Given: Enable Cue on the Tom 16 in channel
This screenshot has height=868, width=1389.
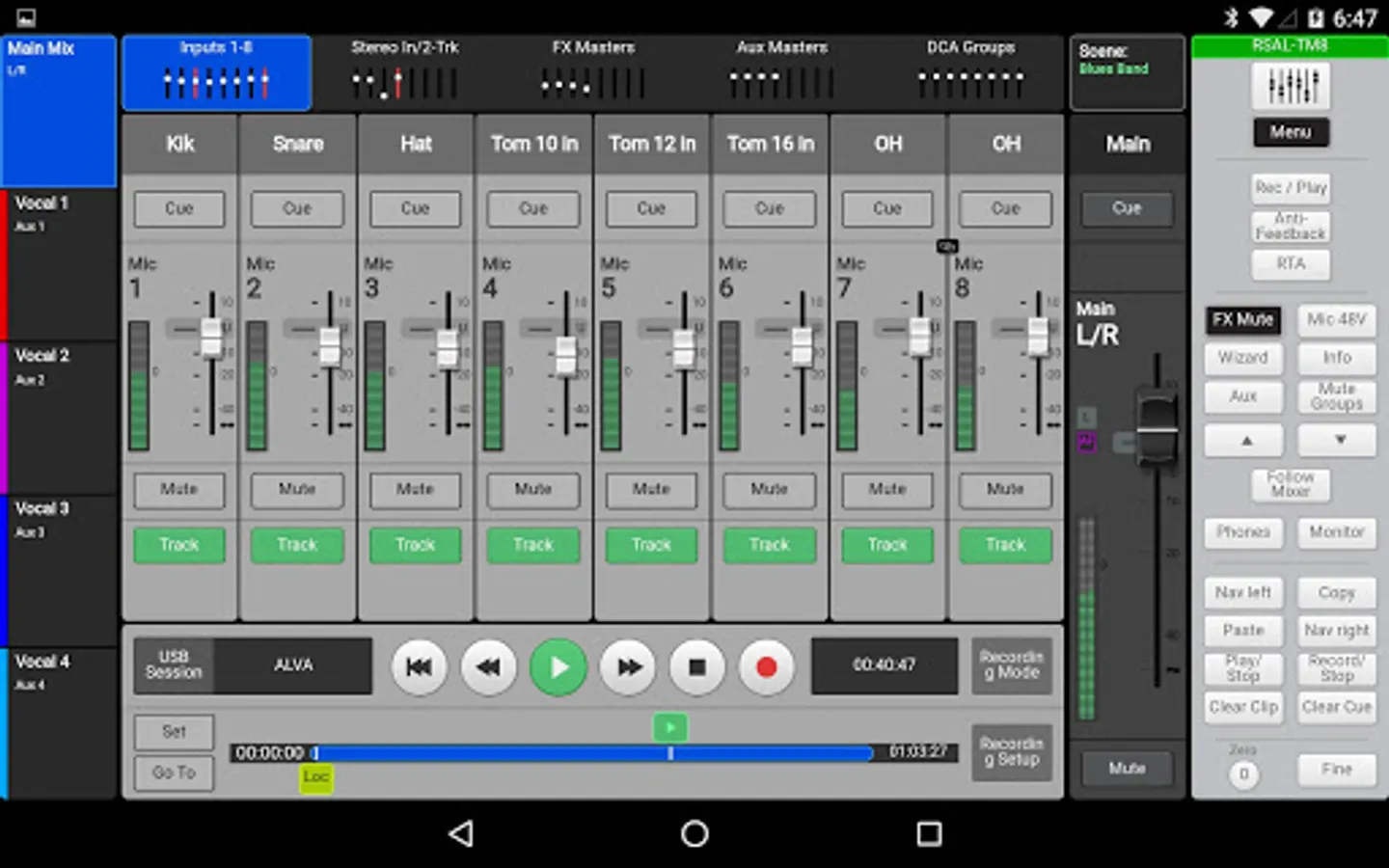Looking at the screenshot, I should 770,209.
